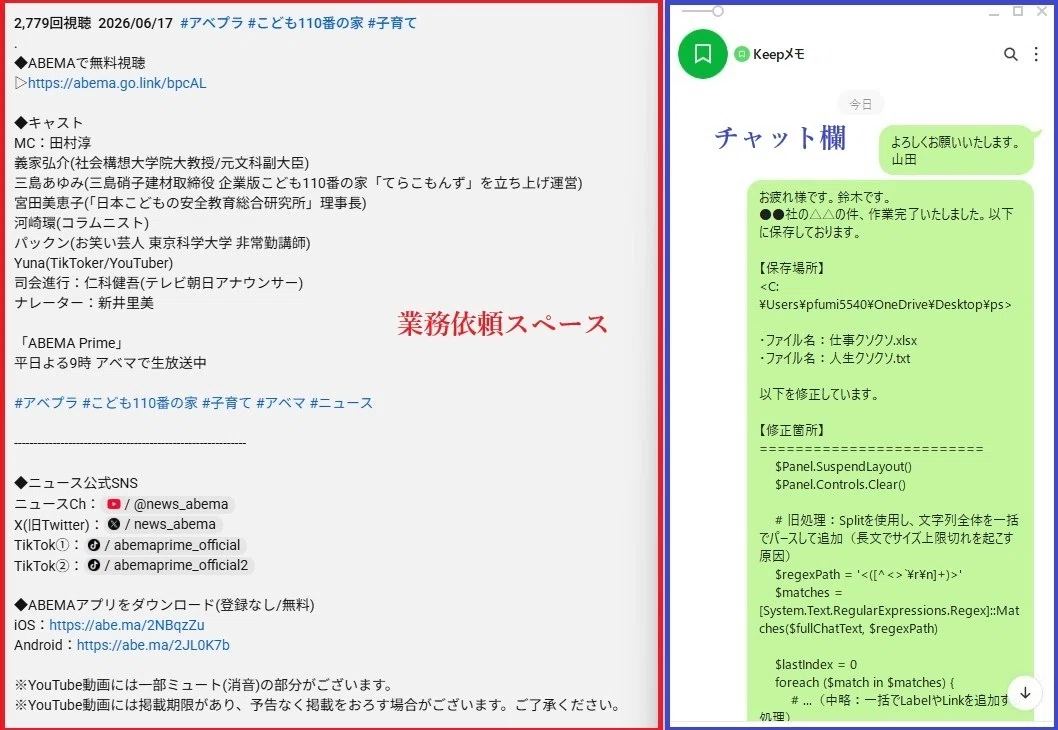Click #こども110番の家 in the five-hashtag row

click(140, 403)
